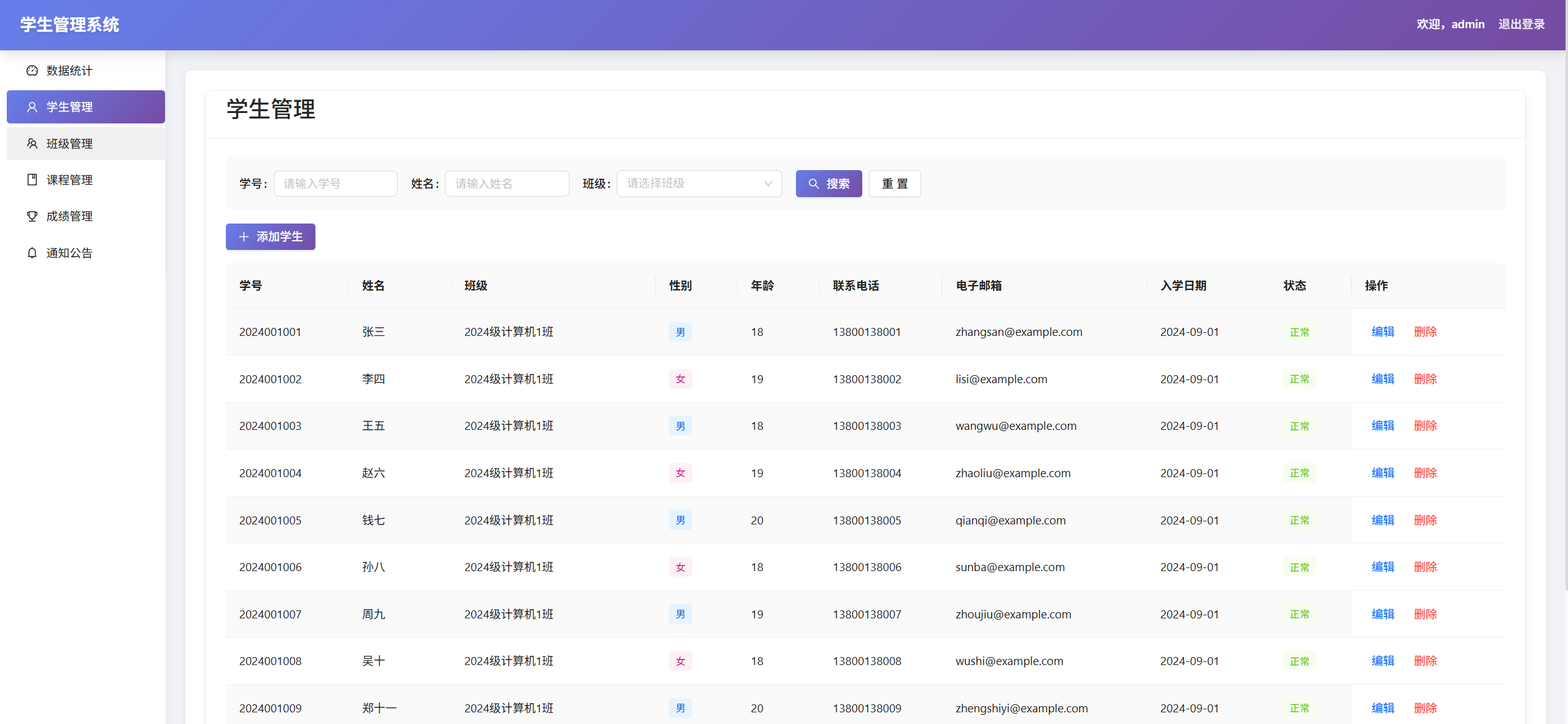This screenshot has width=1568, height=724.
Task: Click phone number 13800138002
Action: 867,380
